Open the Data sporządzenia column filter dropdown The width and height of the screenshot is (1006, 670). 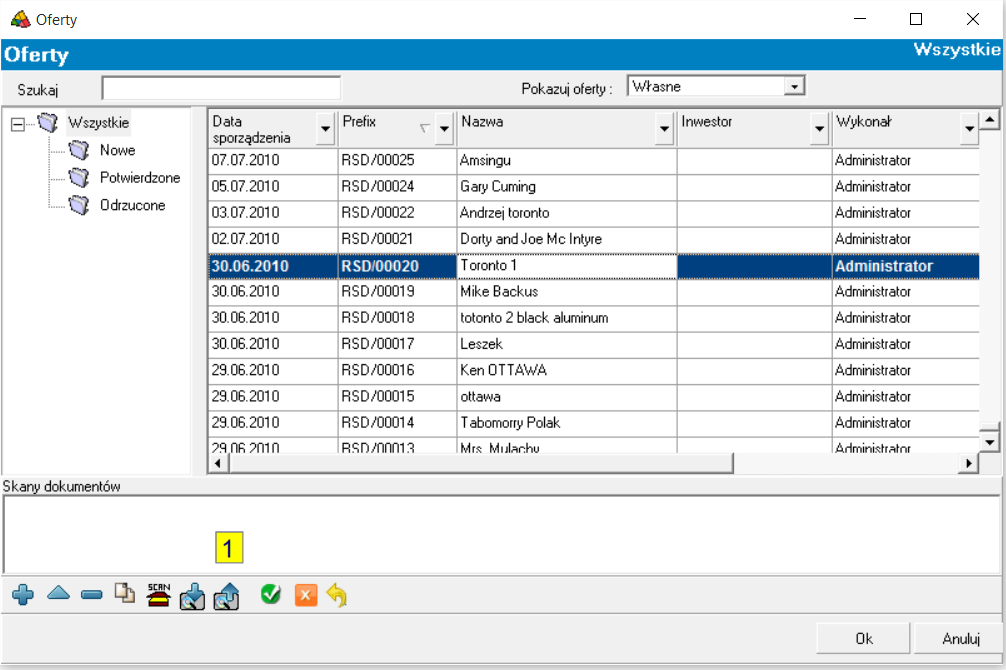tap(325, 128)
